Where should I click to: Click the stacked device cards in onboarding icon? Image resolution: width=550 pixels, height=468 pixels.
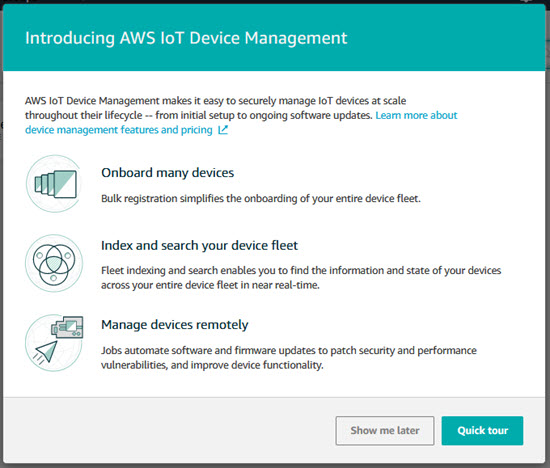(56, 184)
